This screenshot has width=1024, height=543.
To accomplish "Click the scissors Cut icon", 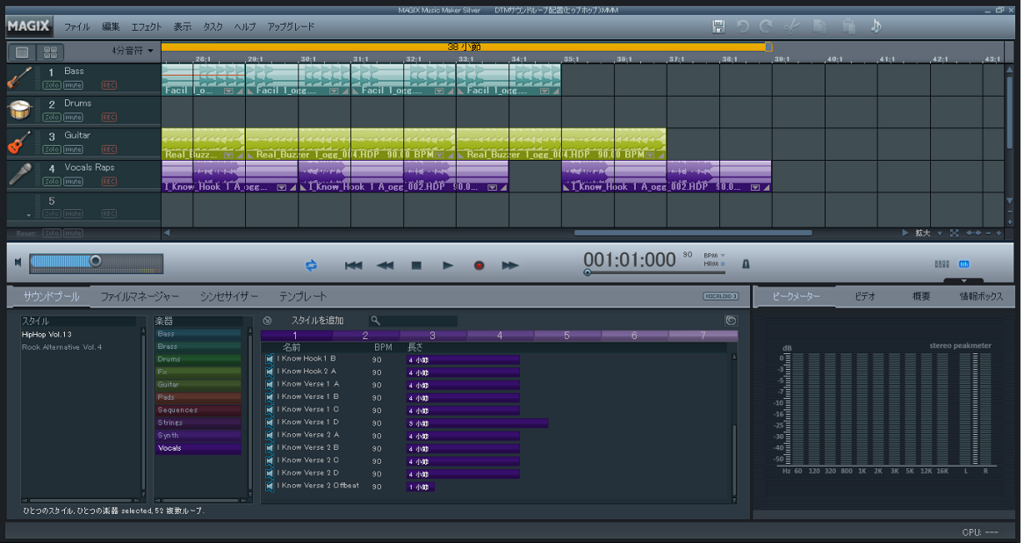I will coord(792,26).
